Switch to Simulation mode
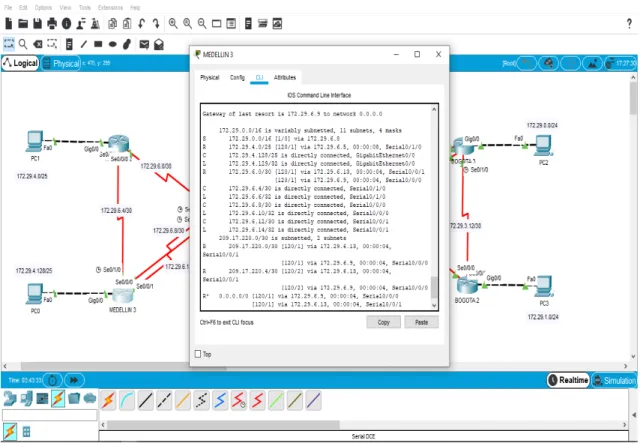Viewport: 640px width, 443px height. [x=614, y=381]
